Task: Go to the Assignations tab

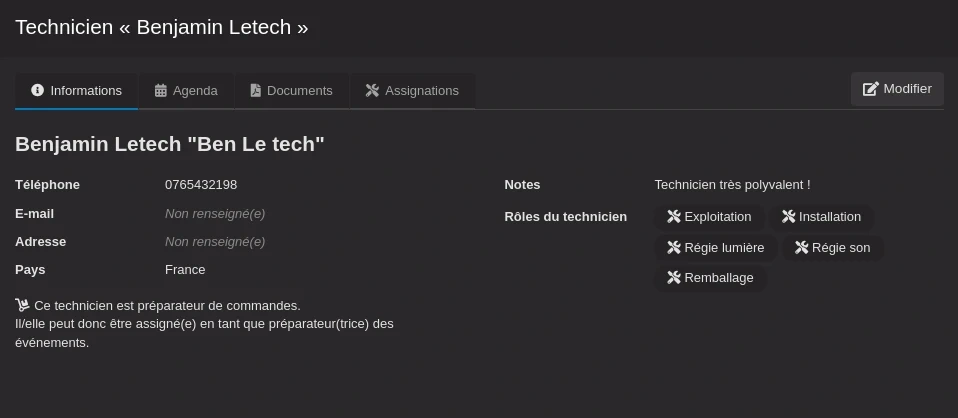Action: pyautogui.click(x=412, y=90)
